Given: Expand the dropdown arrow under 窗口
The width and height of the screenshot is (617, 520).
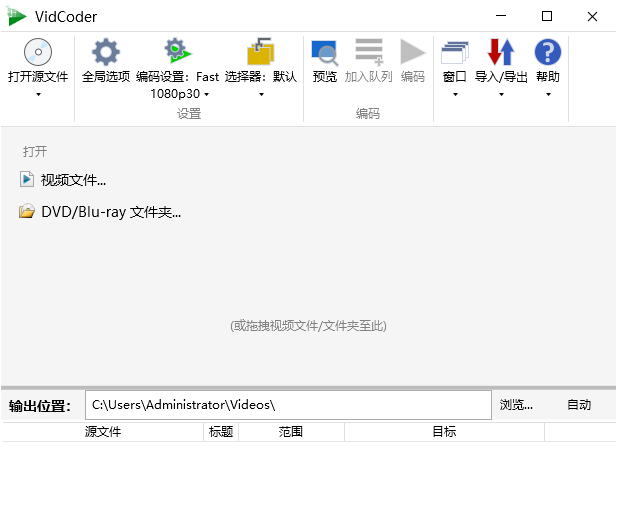Looking at the screenshot, I should pyautogui.click(x=454, y=95).
